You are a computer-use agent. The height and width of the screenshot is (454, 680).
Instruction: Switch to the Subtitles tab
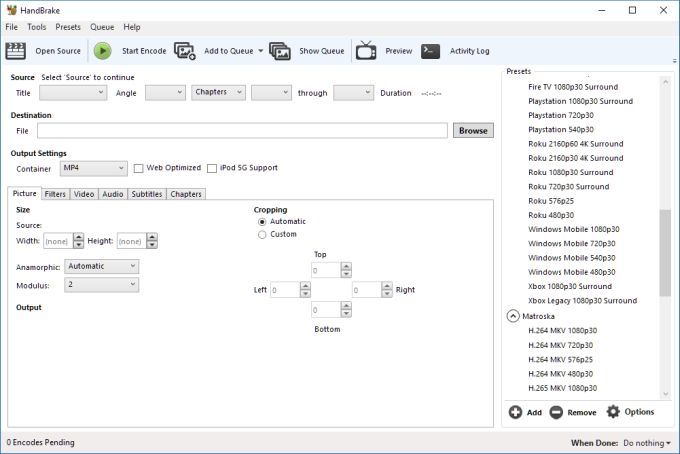click(147, 194)
